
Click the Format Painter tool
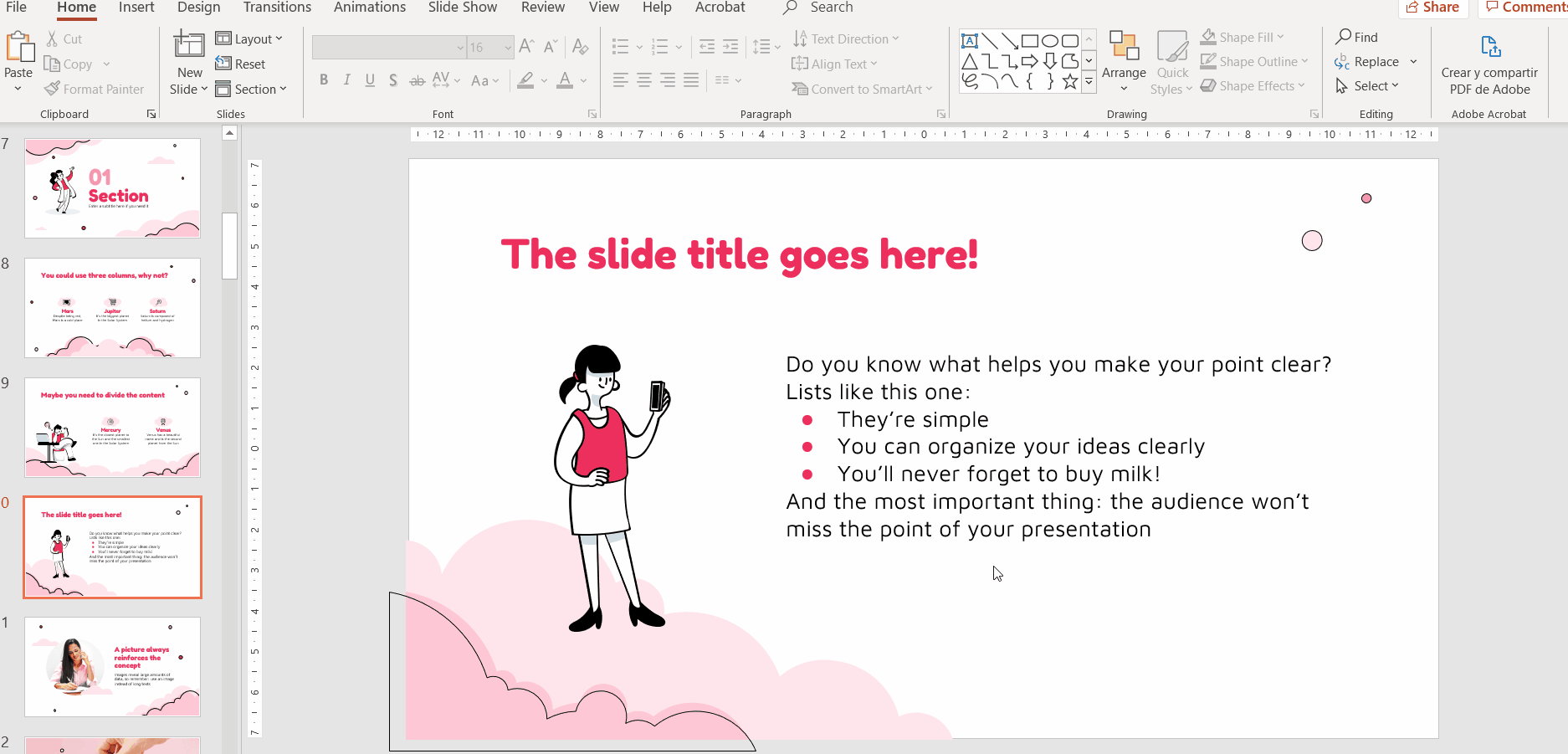(94, 89)
